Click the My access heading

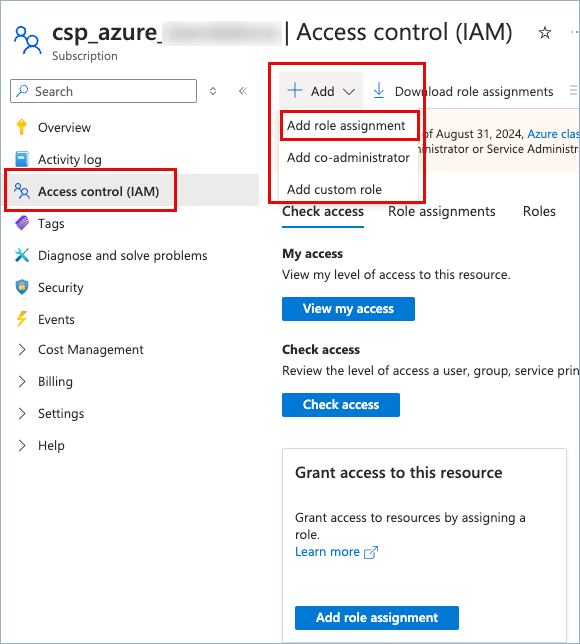click(x=312, y=254)
